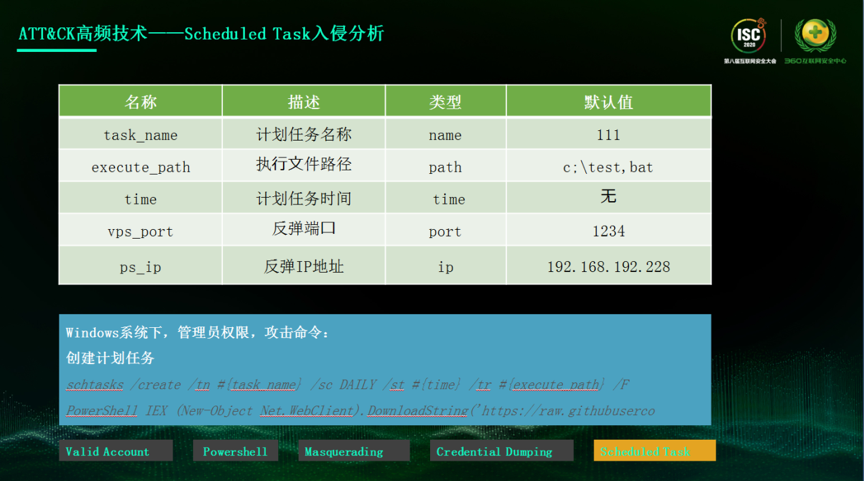The width and height of the screenshot is (864, 481).
Task: Click the 名称 column header
Action: point(141,101)
